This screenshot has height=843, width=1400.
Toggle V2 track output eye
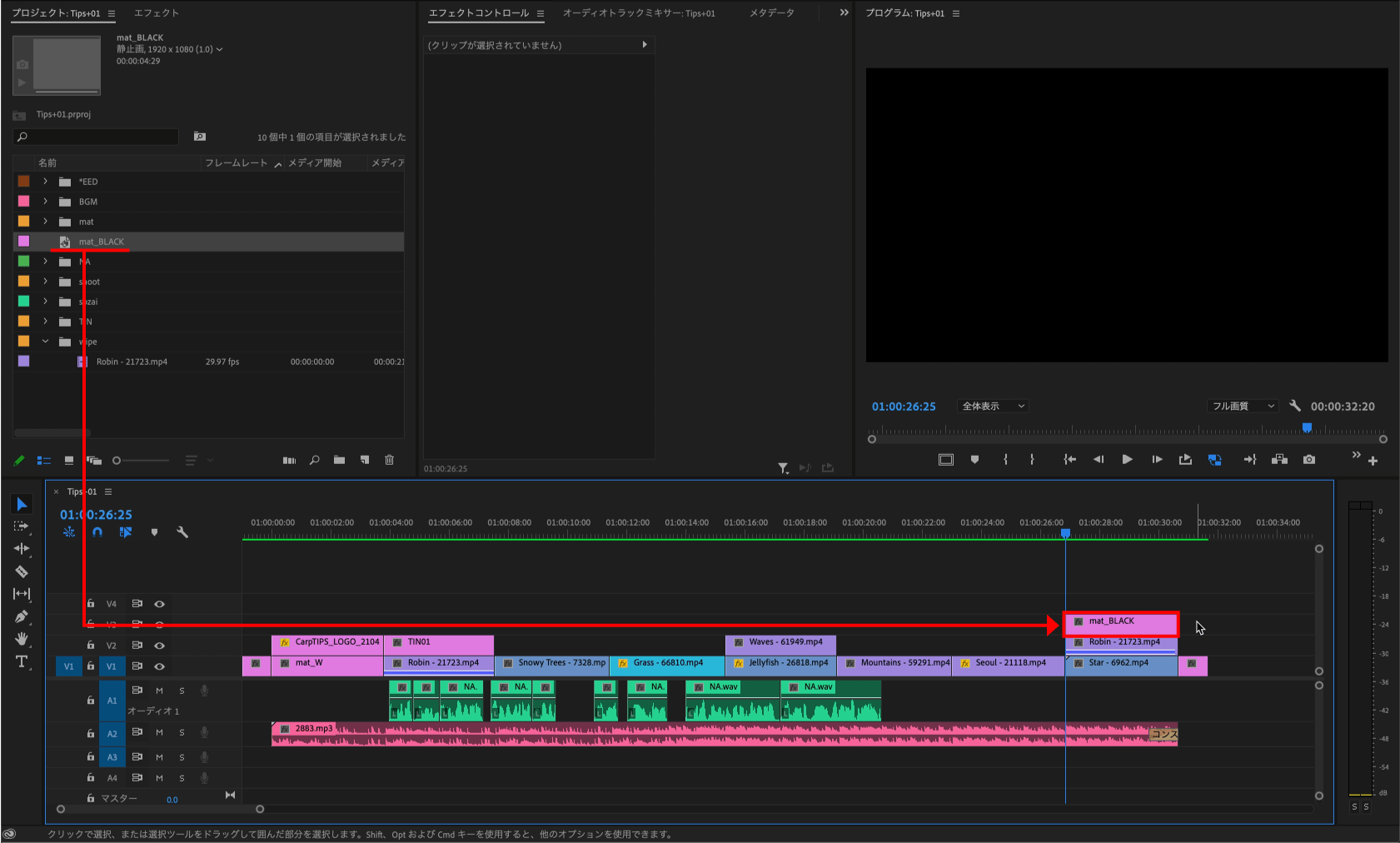[x=159, y=646]
